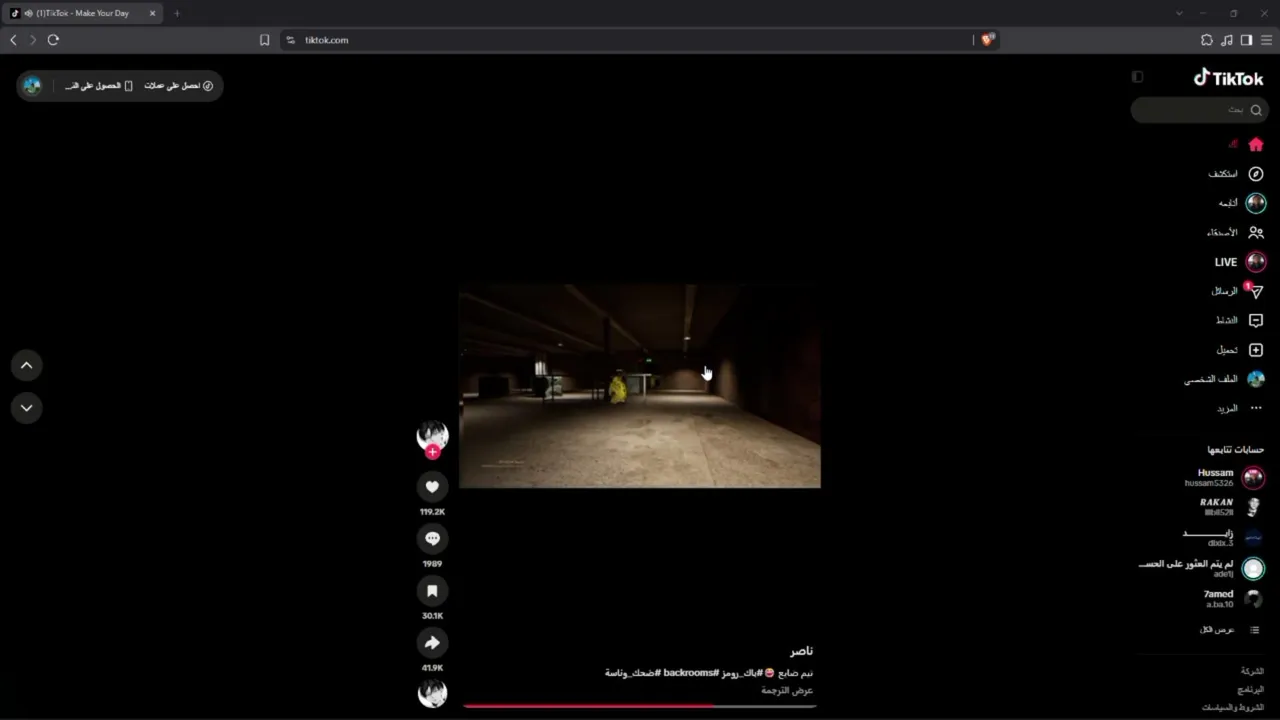
Task: Open creator name ناصر above caption
Action: pos(802,651)
